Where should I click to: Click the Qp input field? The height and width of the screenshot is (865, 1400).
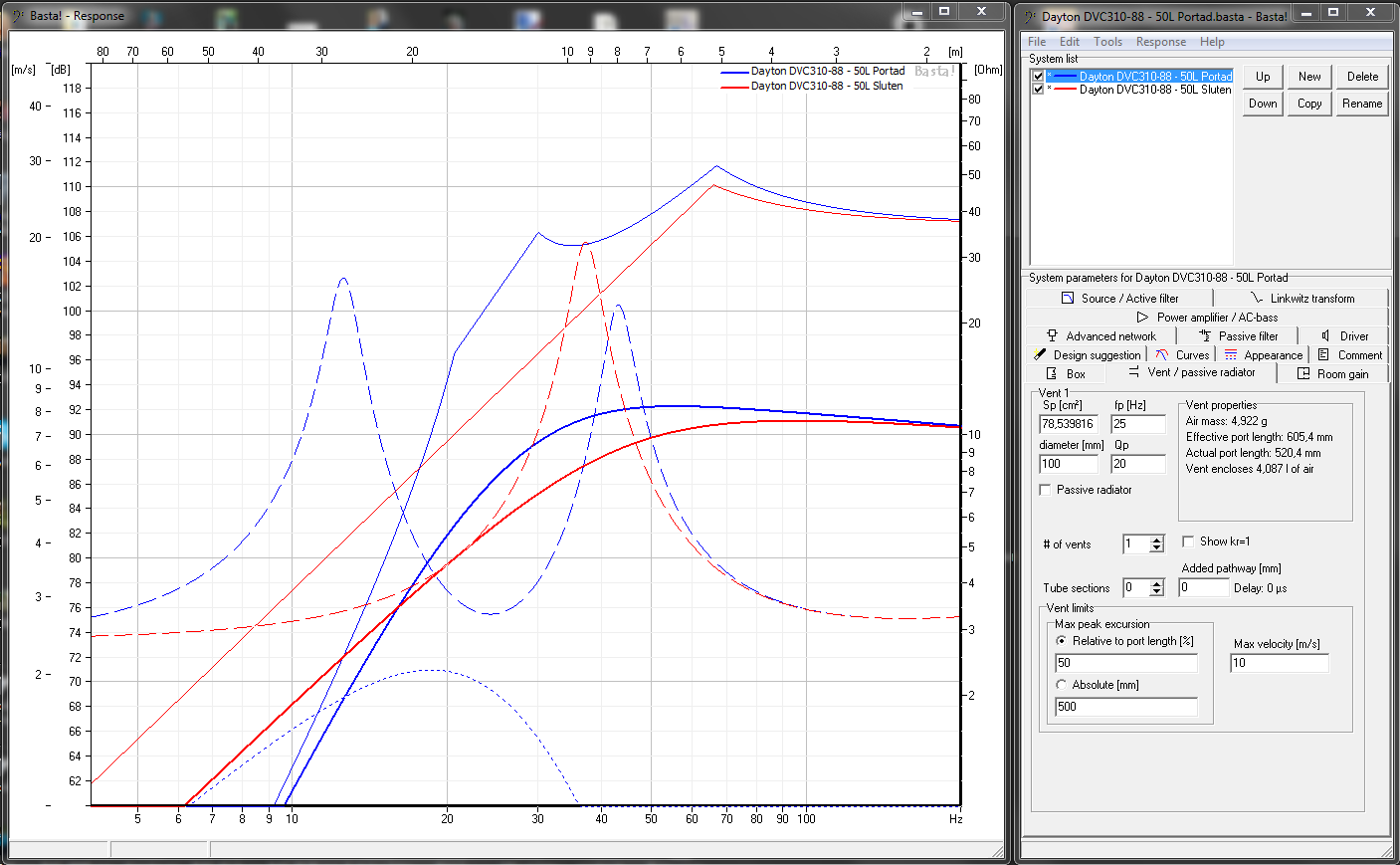coord(1137,464)
